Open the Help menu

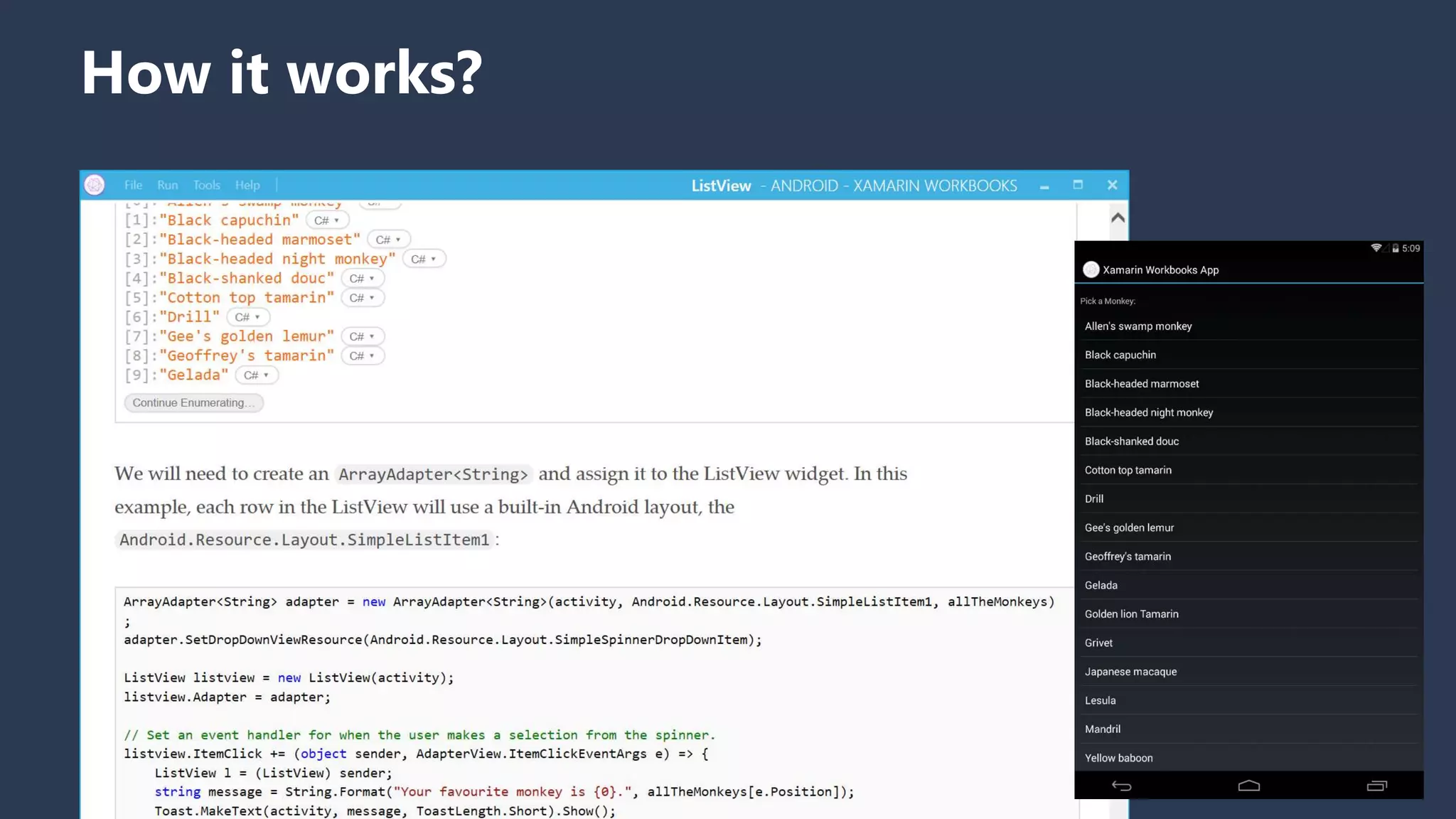pos(247,185)
